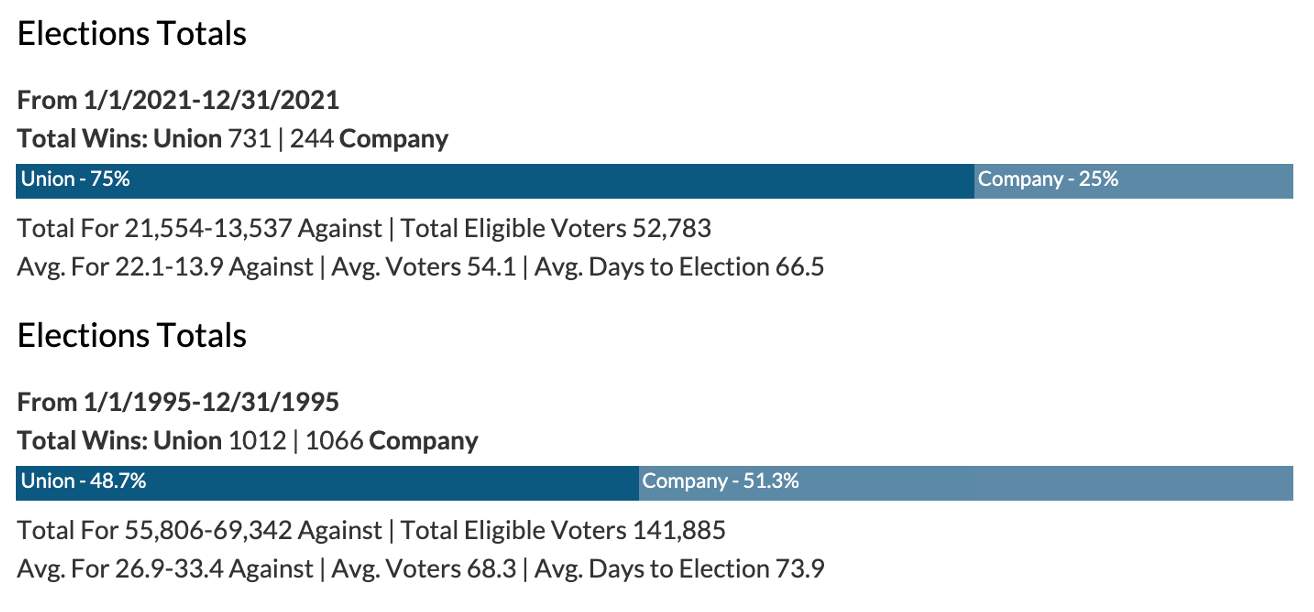Click the Union - 48.7% bar segment

click(327, 483)
